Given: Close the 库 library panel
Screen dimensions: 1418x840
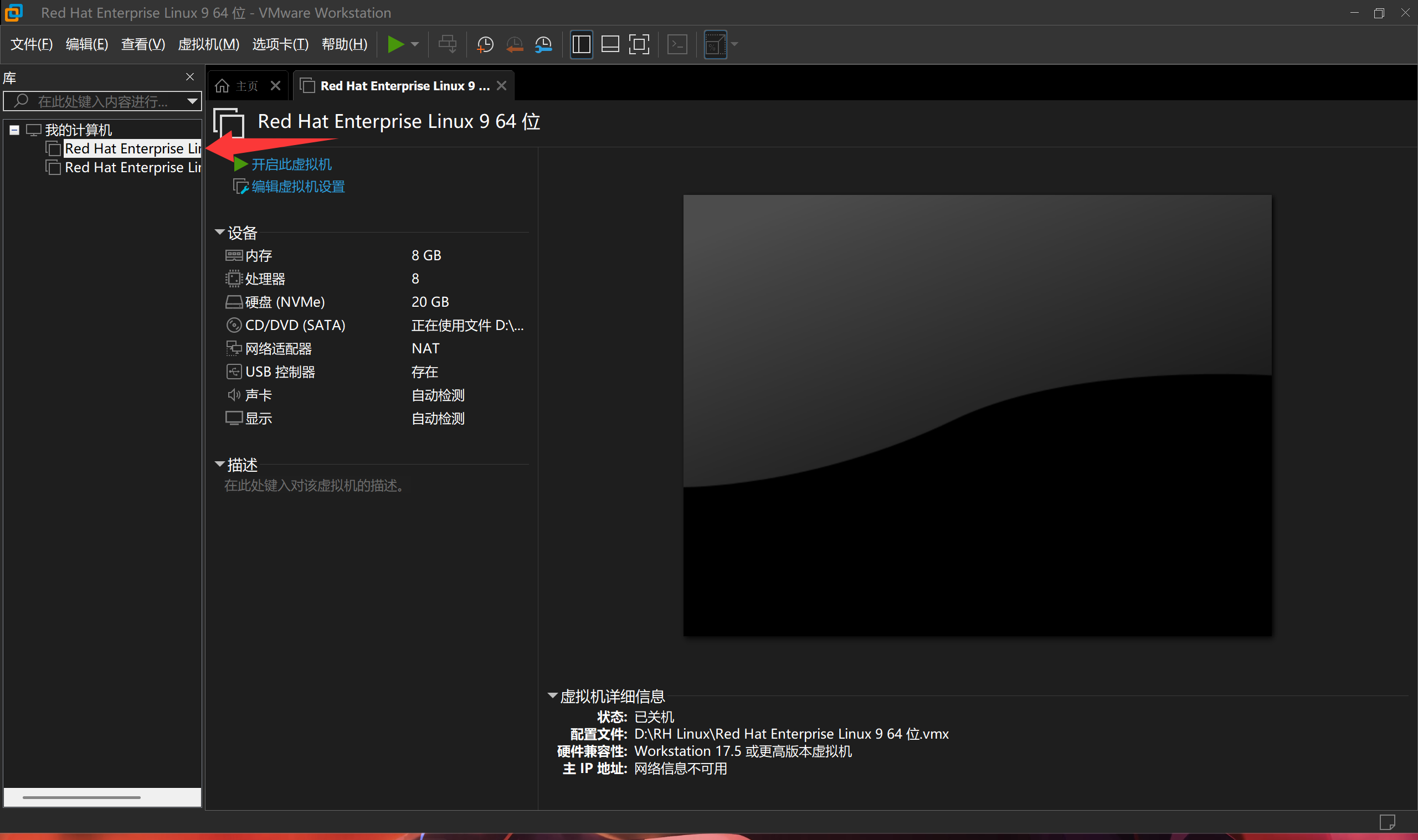Looking at the screenshot, I should point(190,77).
